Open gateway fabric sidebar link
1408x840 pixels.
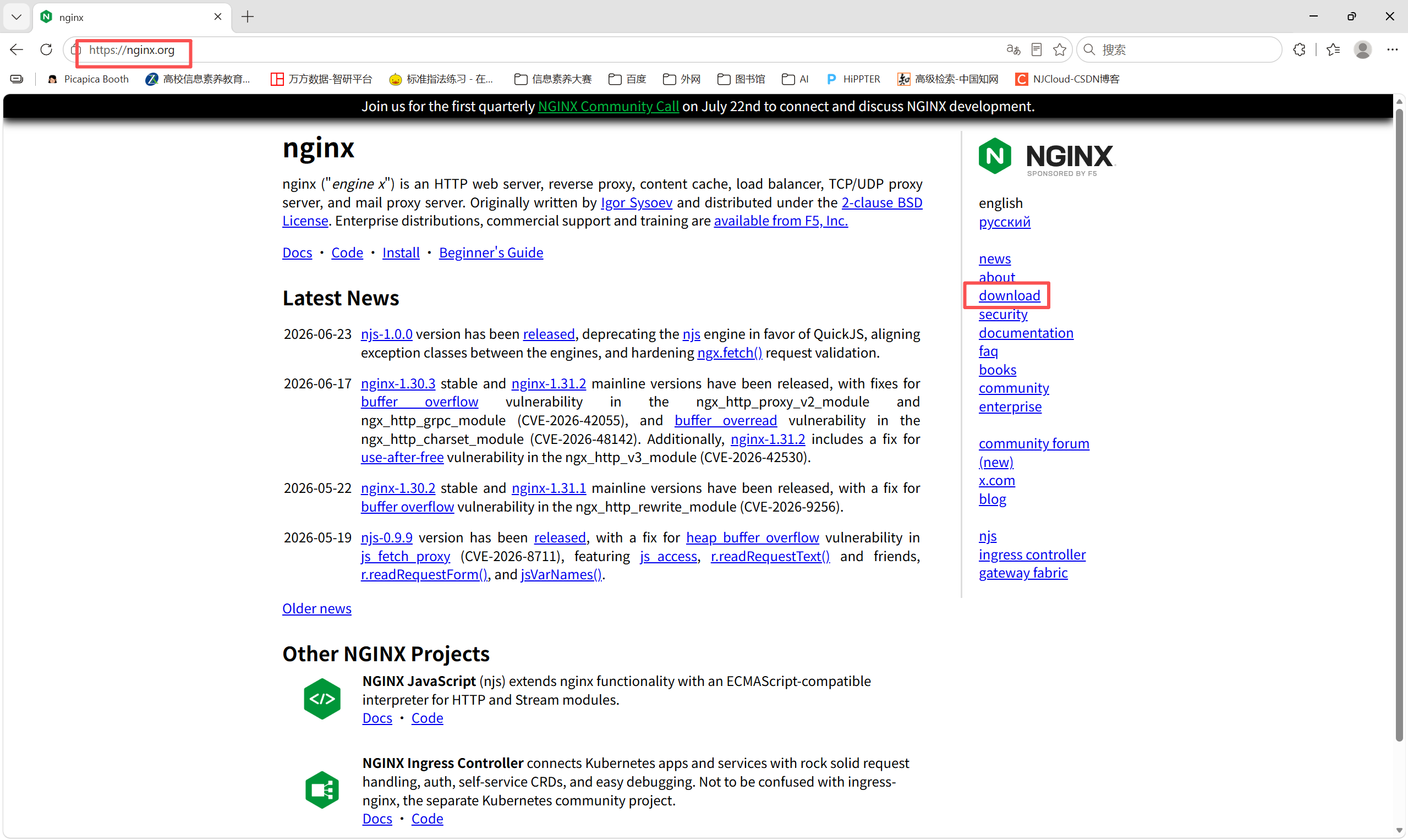[x=1023, y=573]
